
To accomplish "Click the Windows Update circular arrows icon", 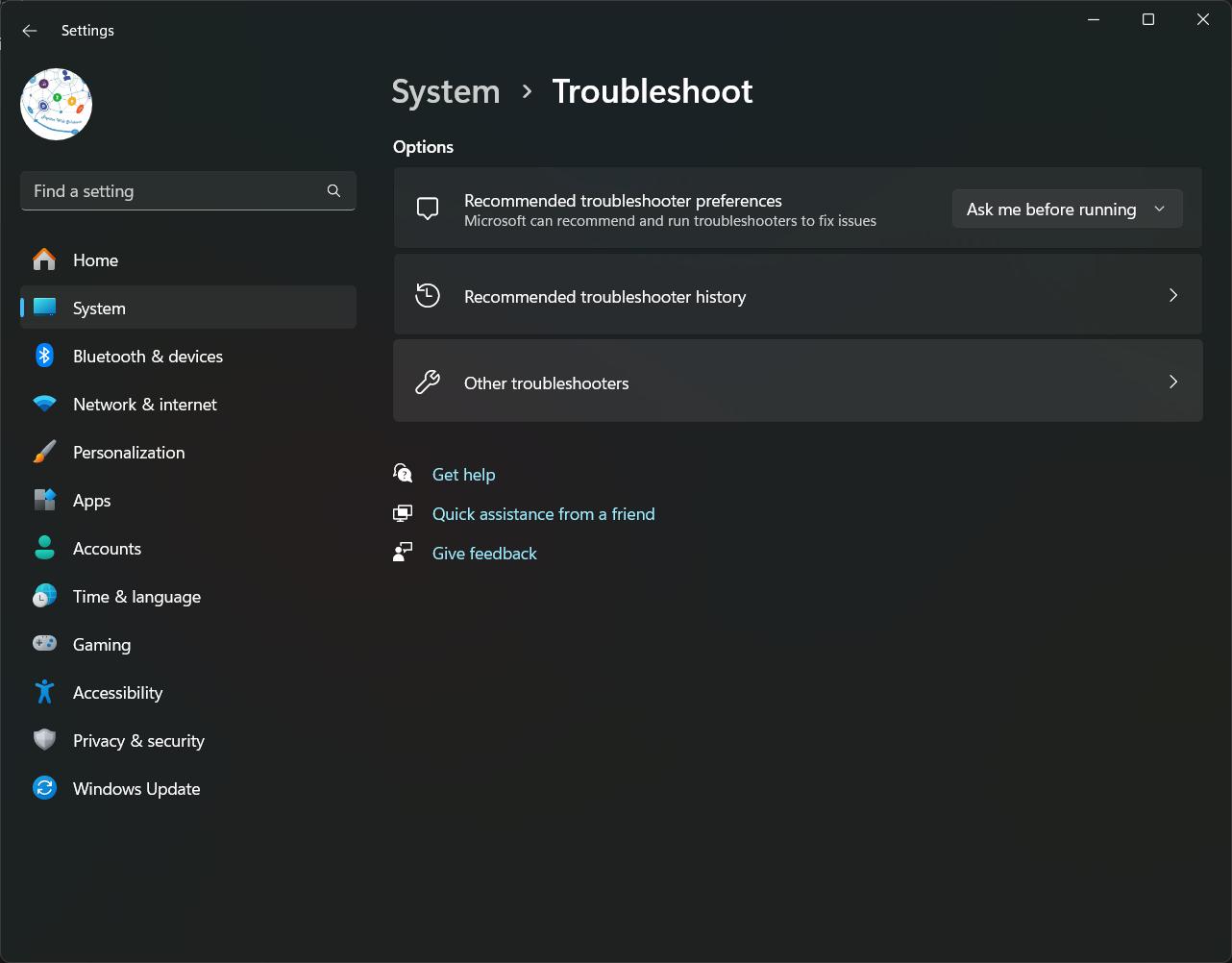I will tap(44, 788).
